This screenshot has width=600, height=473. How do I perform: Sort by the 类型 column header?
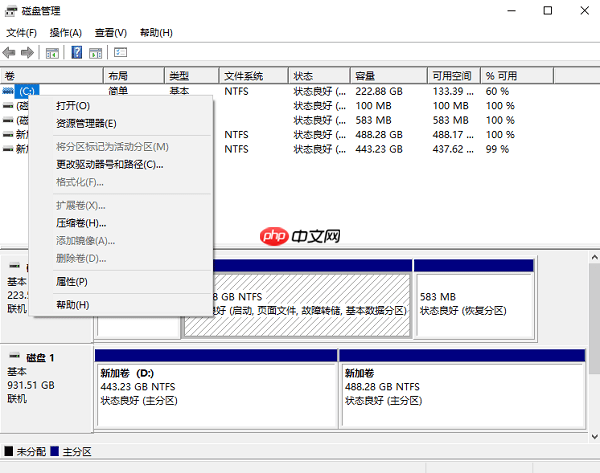click(192, 76)
